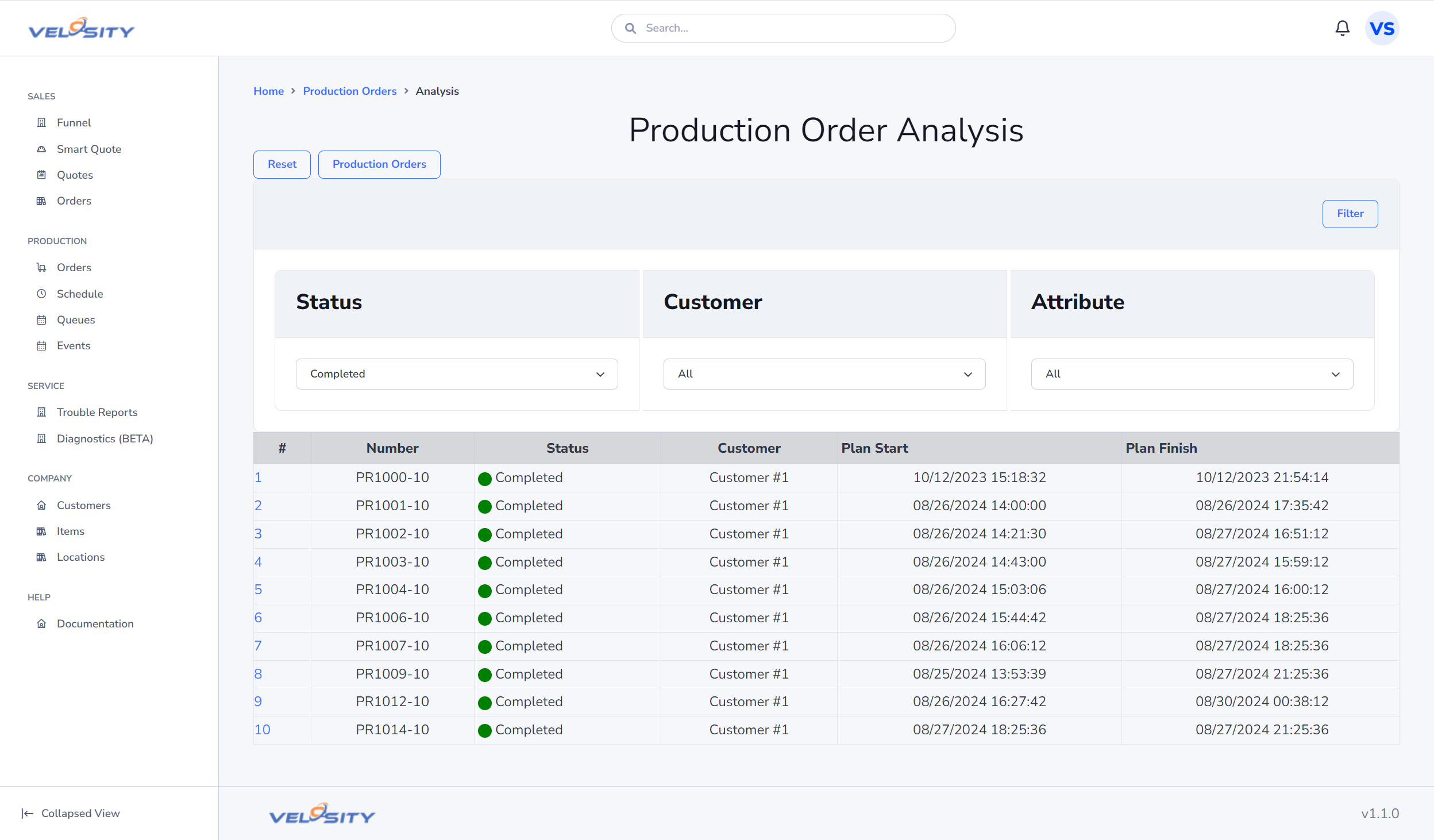Screen dimensions: 1434x840
Task: Click the Collapsed View arrow icon
Action: tap(27, 813)
